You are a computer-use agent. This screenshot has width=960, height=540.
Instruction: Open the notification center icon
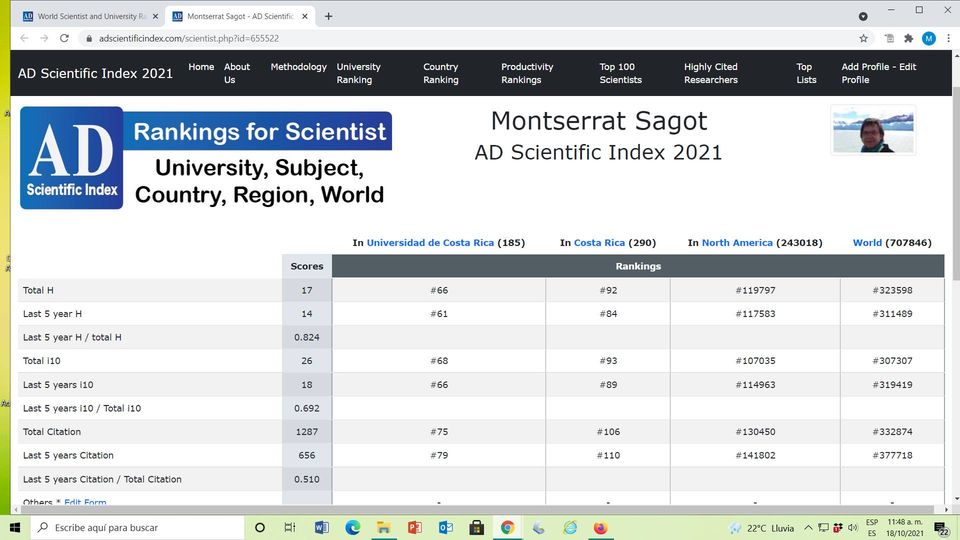942,528
